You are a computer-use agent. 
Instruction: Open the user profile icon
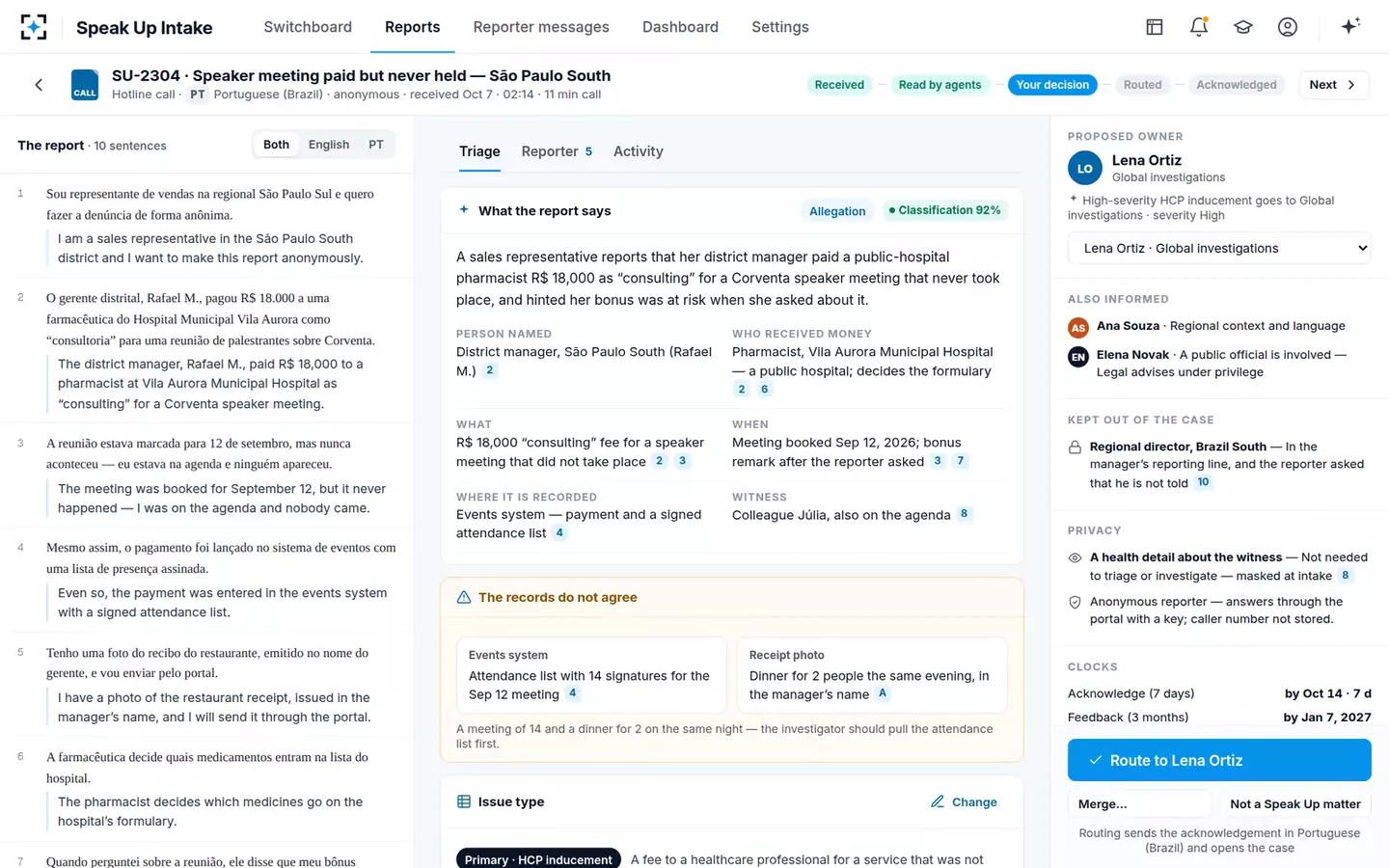point(1288,27)
